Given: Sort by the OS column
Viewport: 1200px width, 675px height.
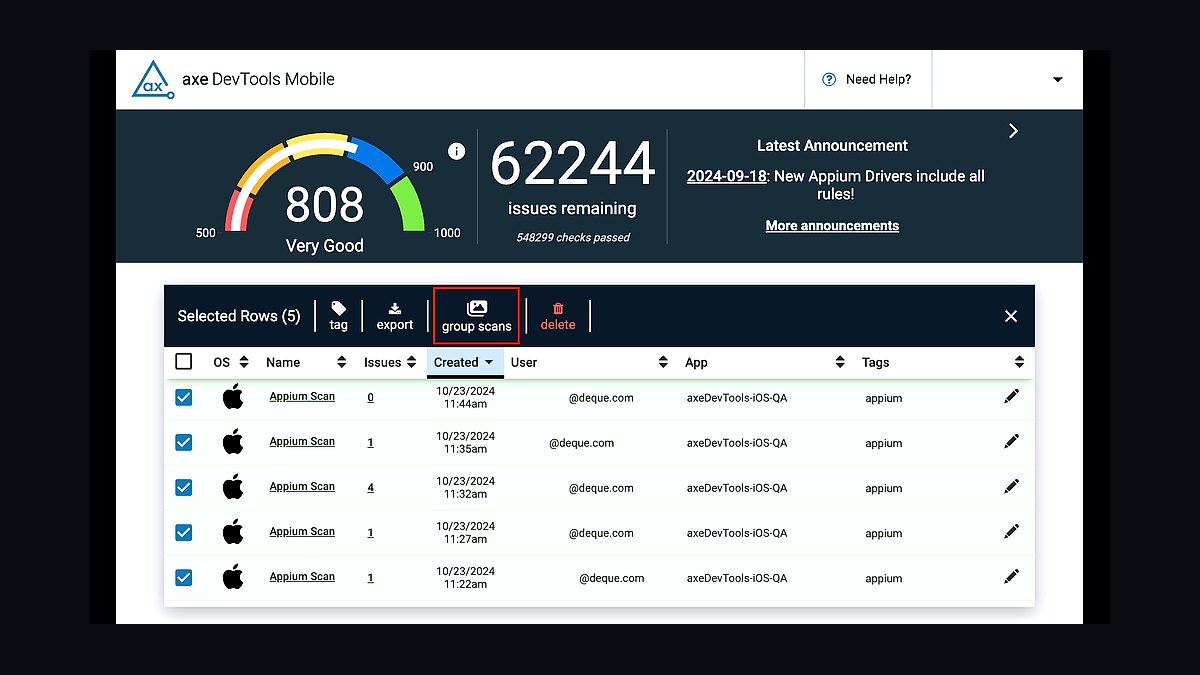Looking at the screenshot, I should tap(231, 362).
